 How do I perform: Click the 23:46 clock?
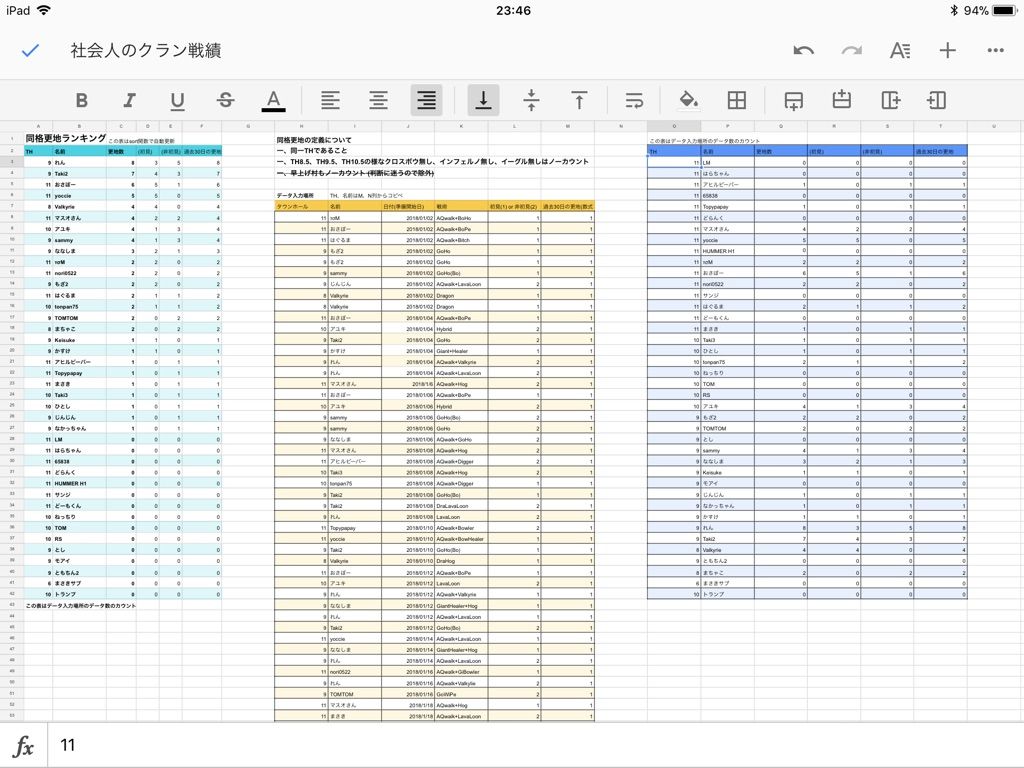pos(513,10)
